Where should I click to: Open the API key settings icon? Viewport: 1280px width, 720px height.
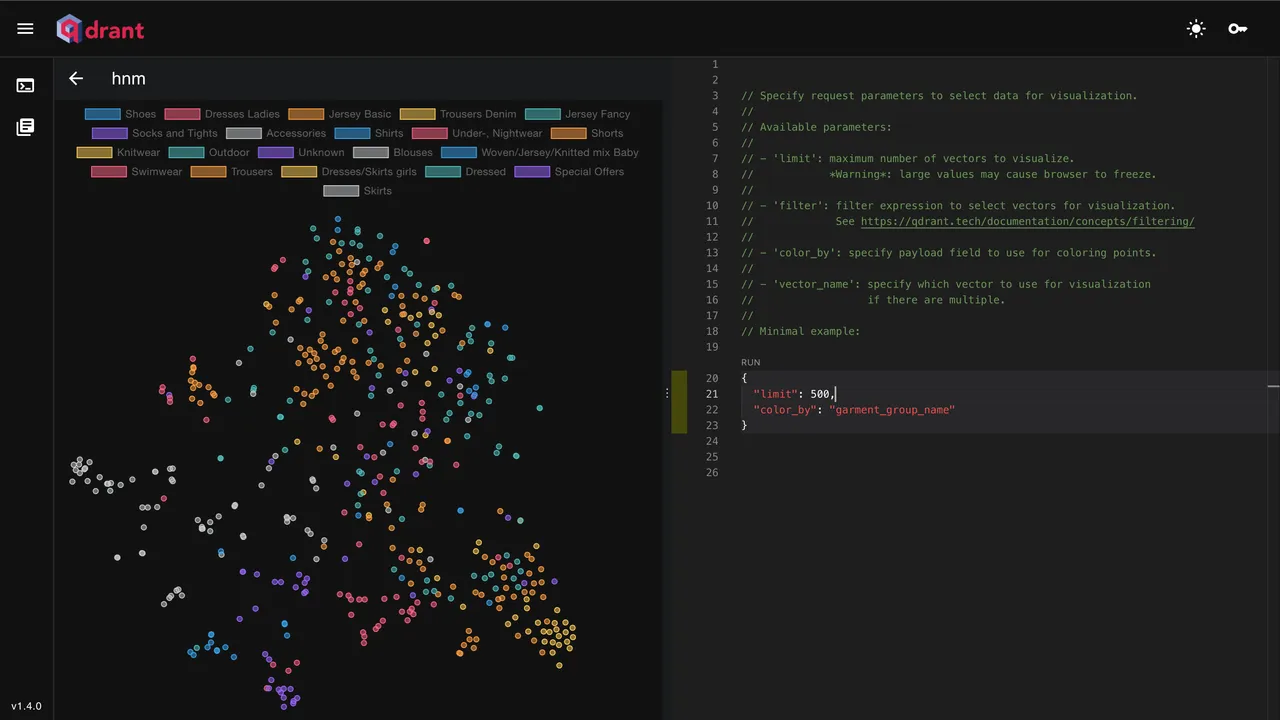[1238, 29]
